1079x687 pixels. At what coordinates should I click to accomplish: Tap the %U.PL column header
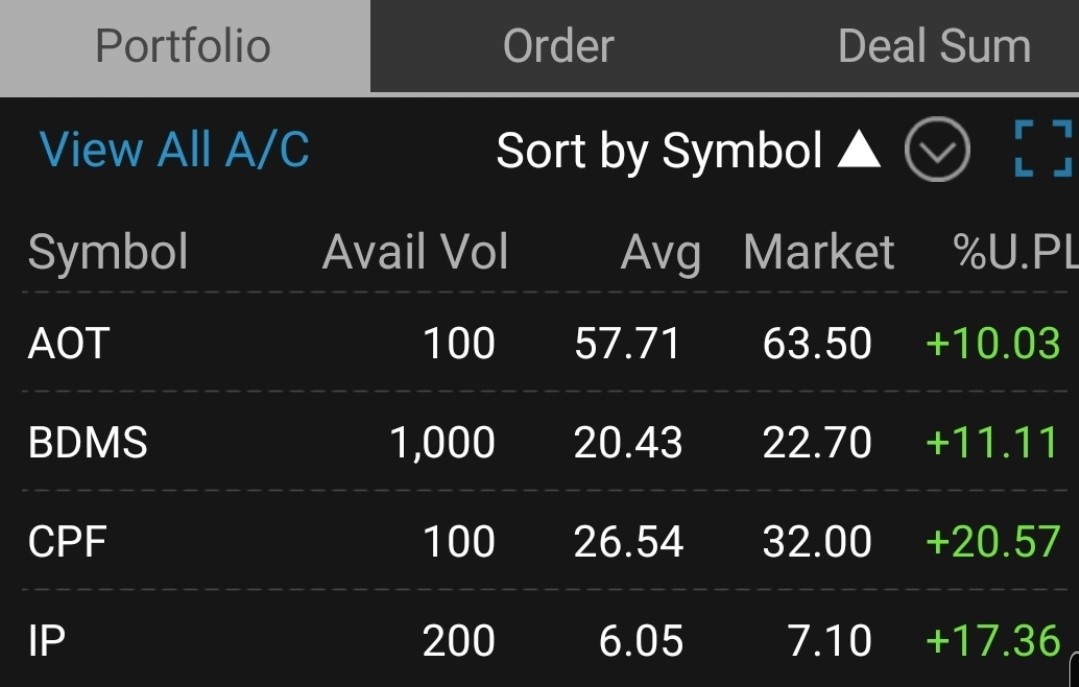[1014, 252]
